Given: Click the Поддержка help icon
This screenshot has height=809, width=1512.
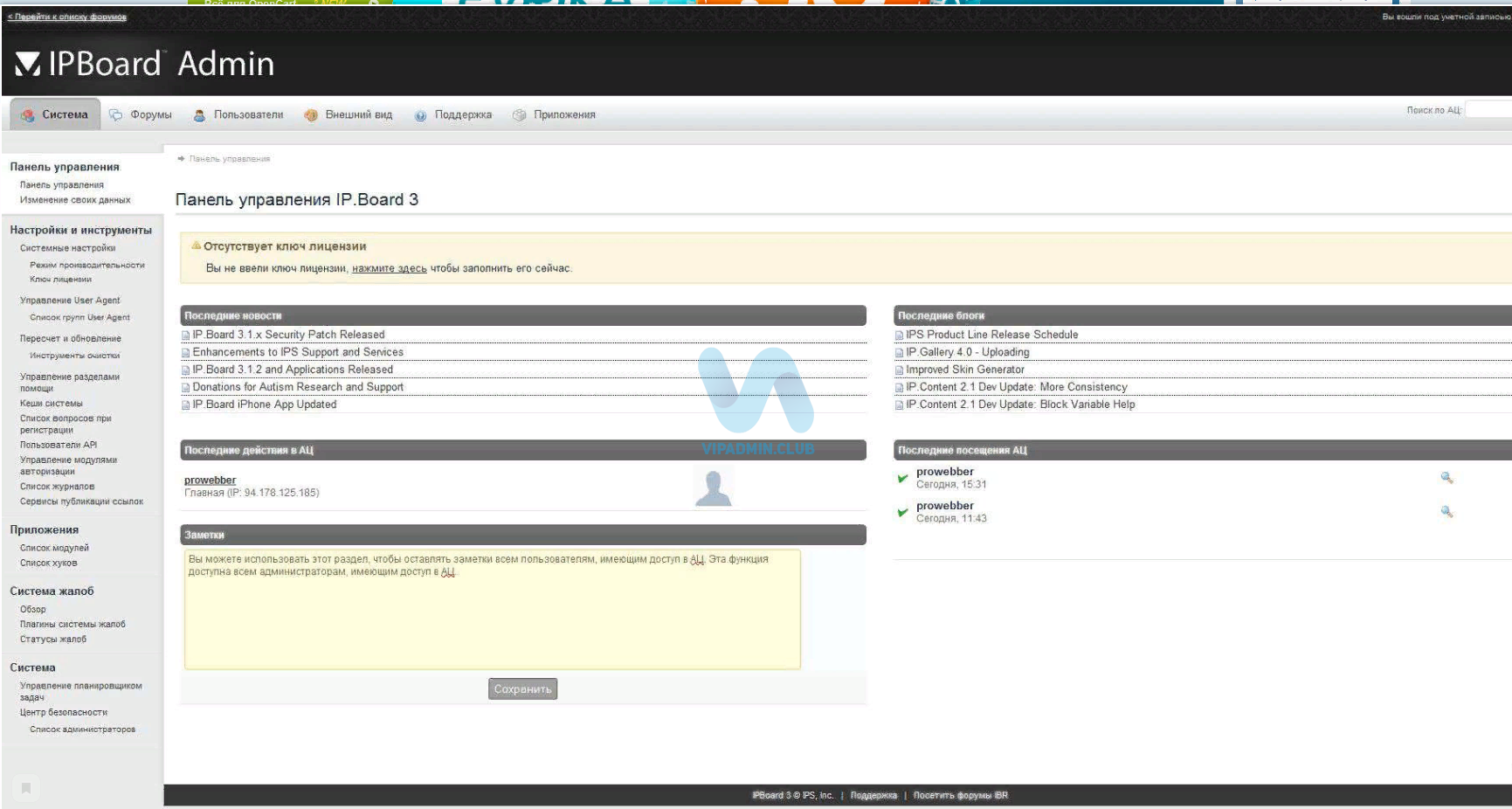Looking at the screenshot, I should click(x=420, y=115).
